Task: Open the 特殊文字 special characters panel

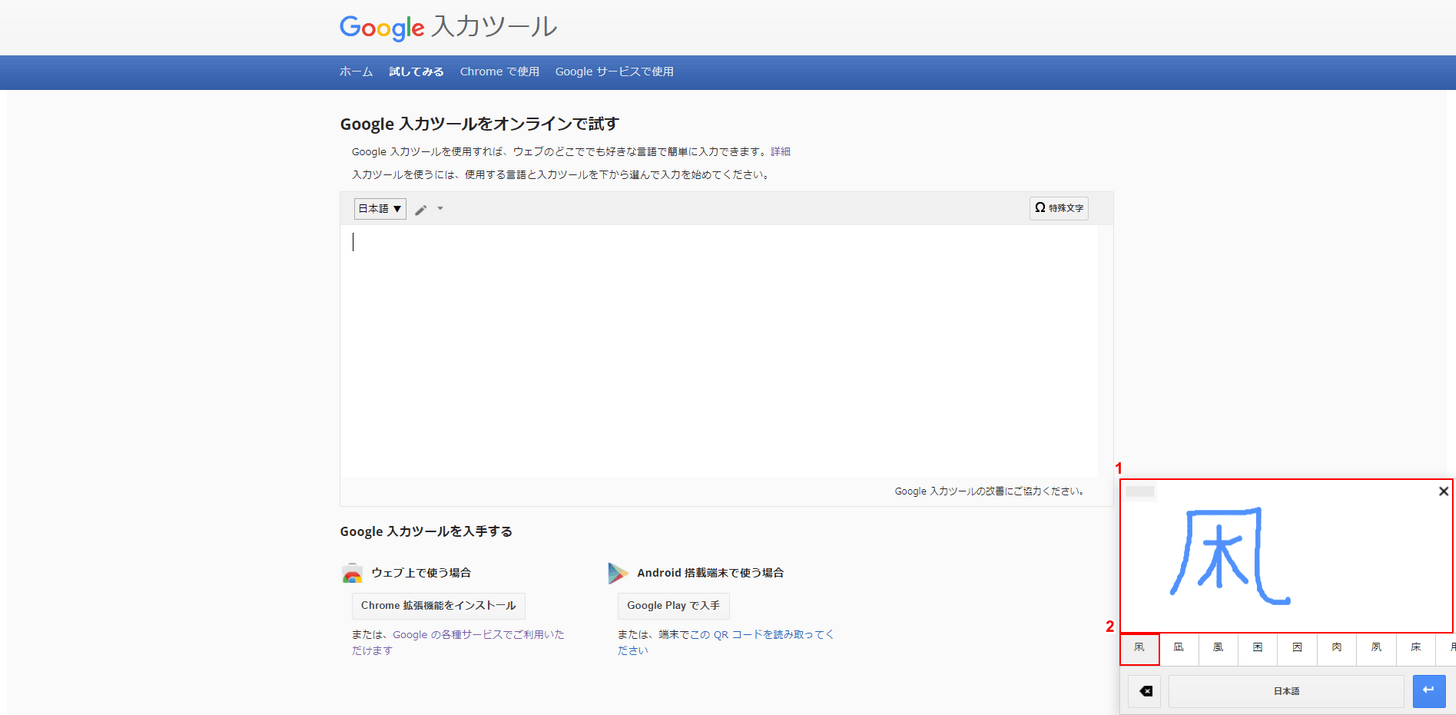Action: 1059,208
